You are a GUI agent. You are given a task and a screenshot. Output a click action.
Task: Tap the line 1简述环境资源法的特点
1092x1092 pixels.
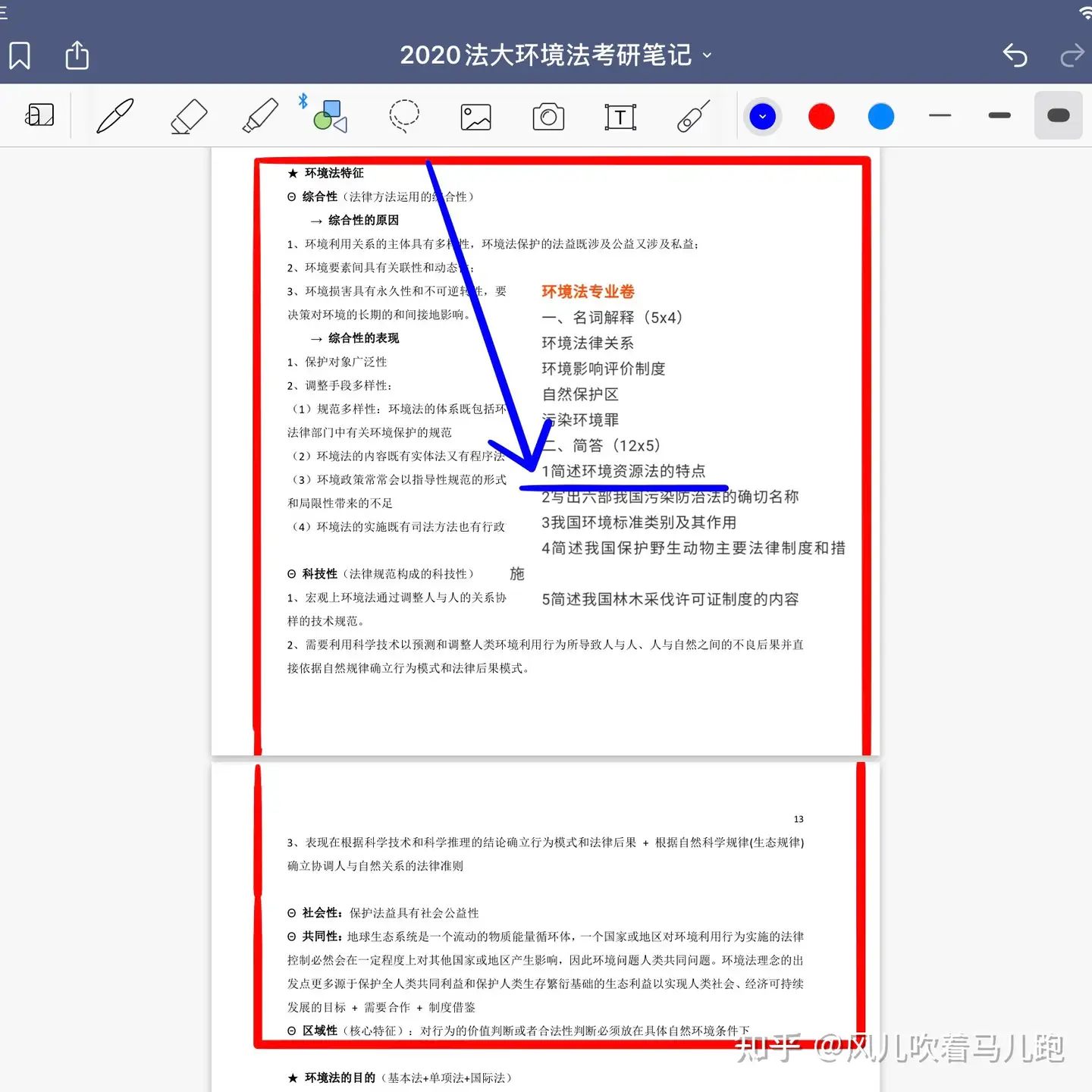point(623,471)
